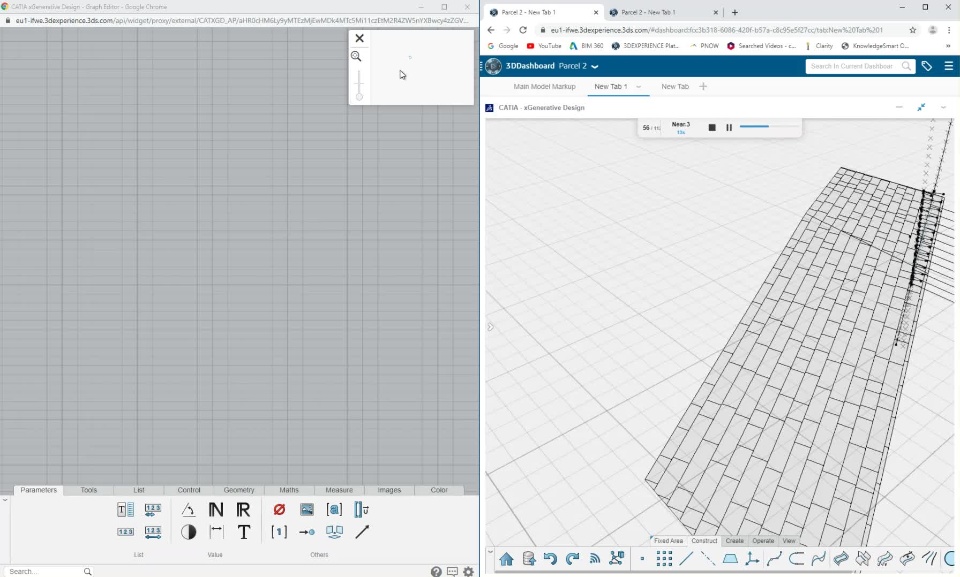This screenshot has height=577, width=960.
Task: Add a new dashboard tab with plus
Action: coord(703,87)
